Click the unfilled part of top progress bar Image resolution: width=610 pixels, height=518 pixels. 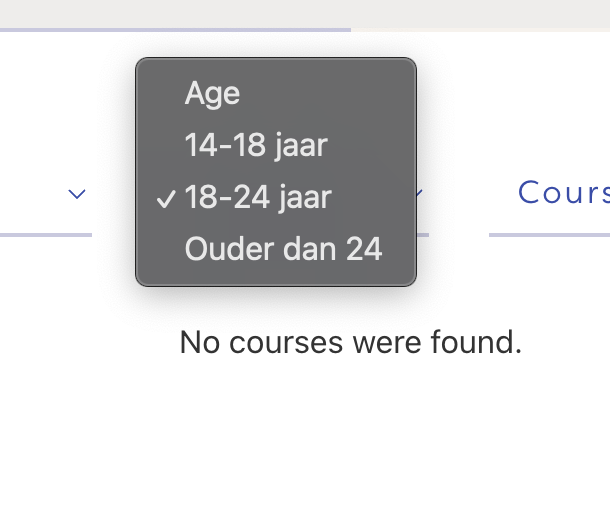[x=480, y=30]
